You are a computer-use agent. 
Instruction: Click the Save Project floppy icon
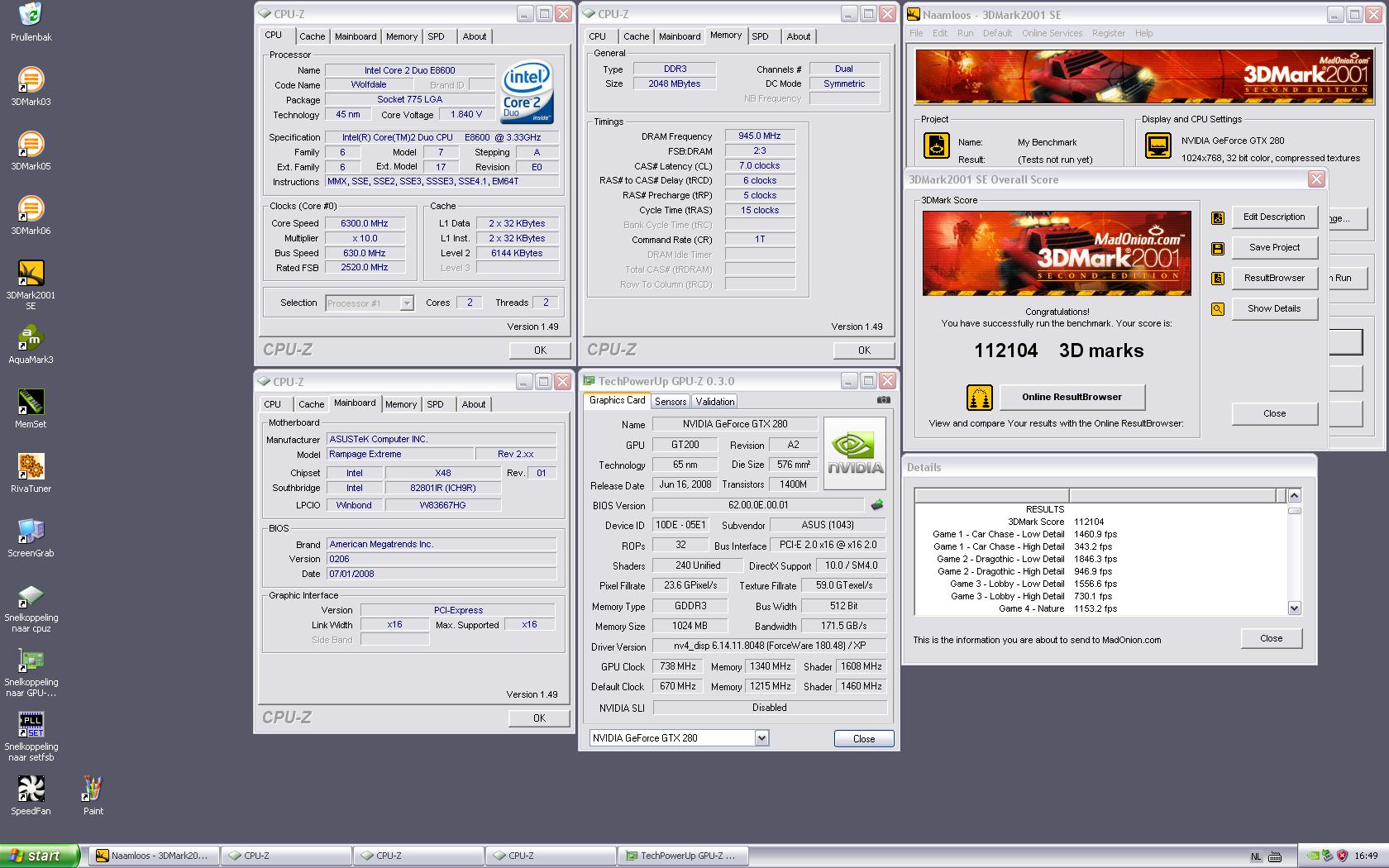pyautogui.click(x=1218, y=249)
